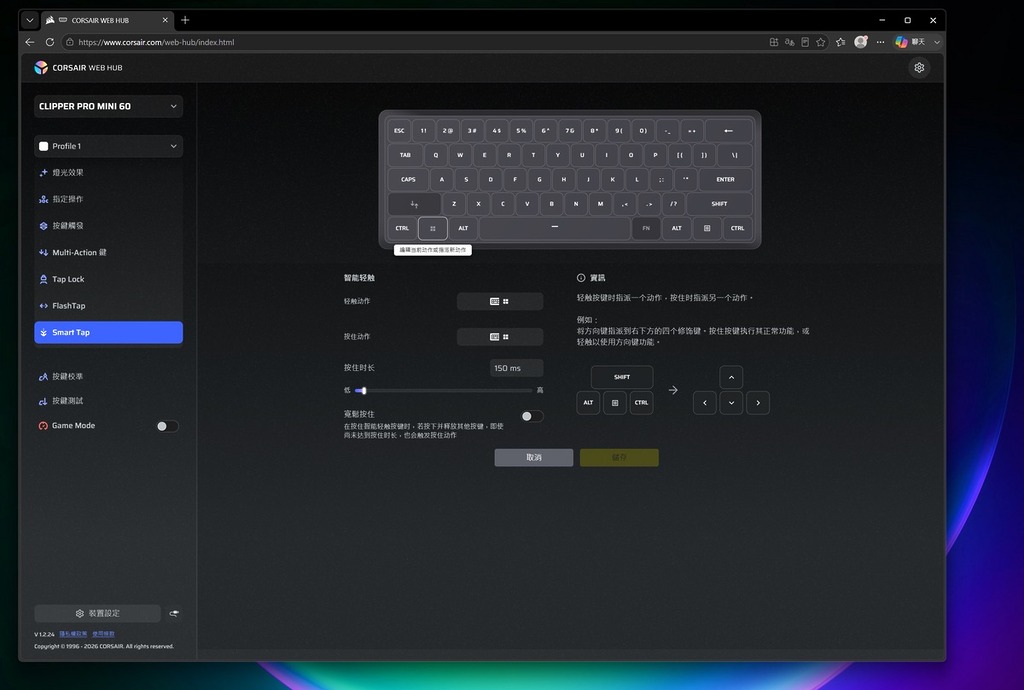Go to the FlashTap page

108,306
